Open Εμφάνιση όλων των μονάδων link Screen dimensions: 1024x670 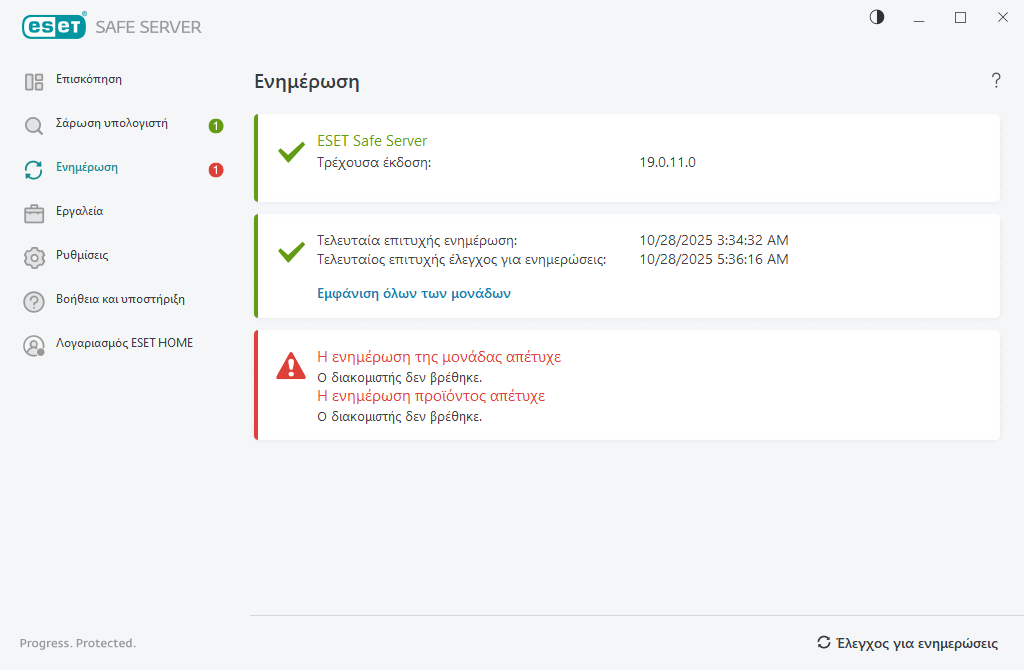414,294
